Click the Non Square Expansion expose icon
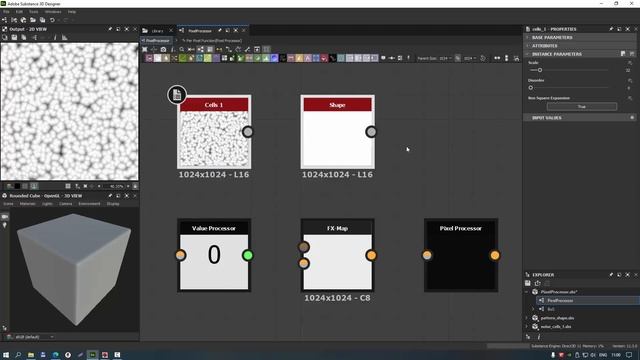The height and width of the screenshot is (360, 640). point(630,98)
